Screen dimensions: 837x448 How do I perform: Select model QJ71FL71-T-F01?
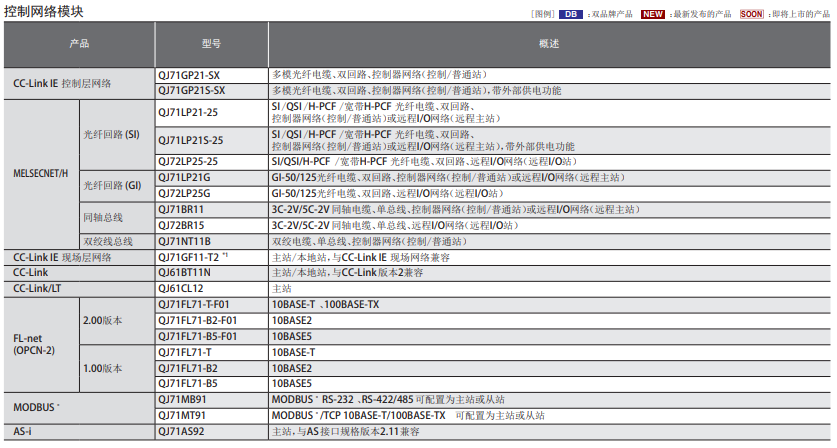coord(193,304)
